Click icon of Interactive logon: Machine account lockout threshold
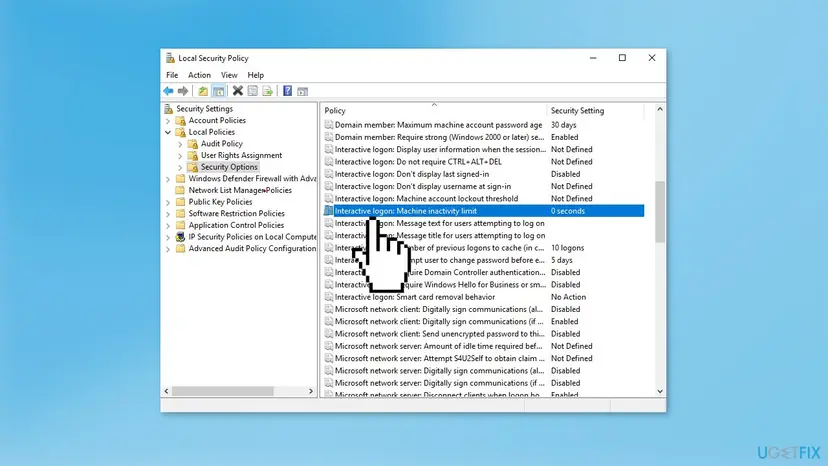The width and height of the screenshot is (828, 466). click(328, 199)
